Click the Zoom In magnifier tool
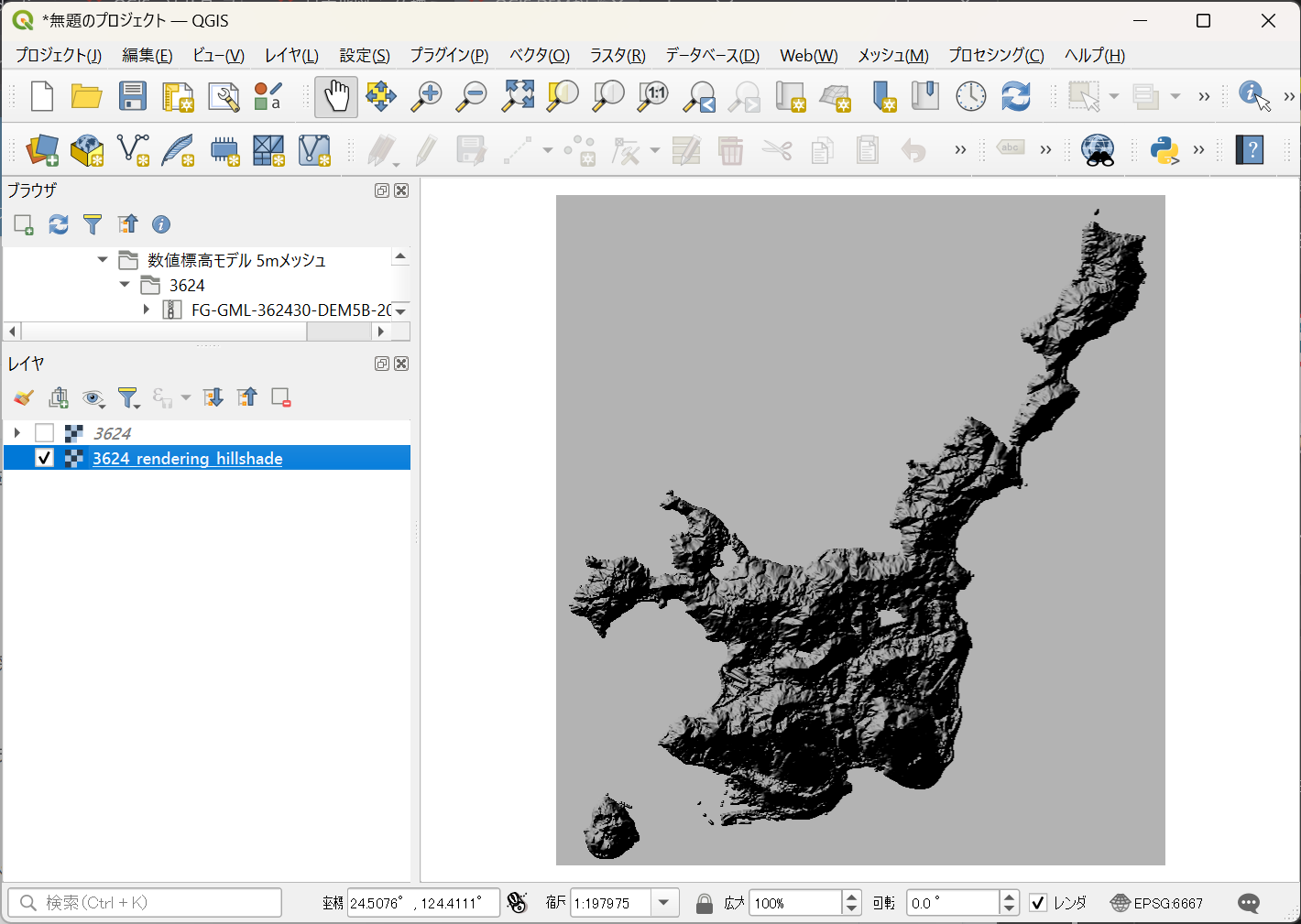This screenshot has width=1301, height=924. tap(426, 96)
